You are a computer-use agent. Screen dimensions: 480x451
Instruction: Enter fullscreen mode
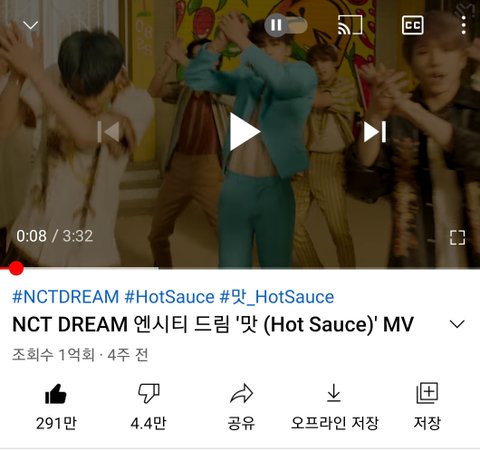tap(457, 237)
